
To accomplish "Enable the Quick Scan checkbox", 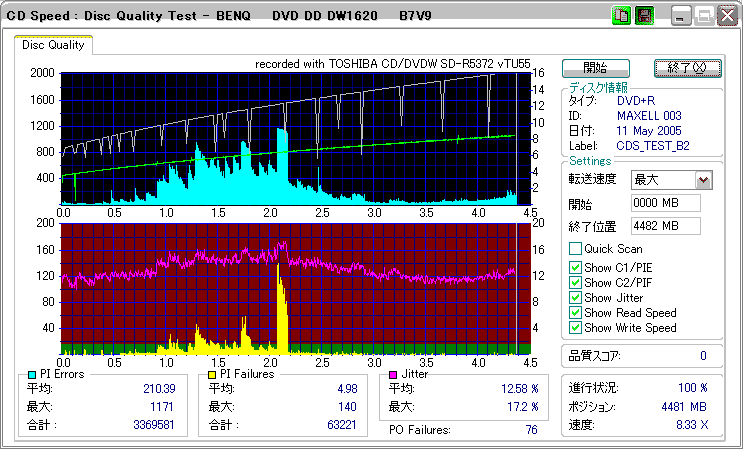I will coord(575,249).
